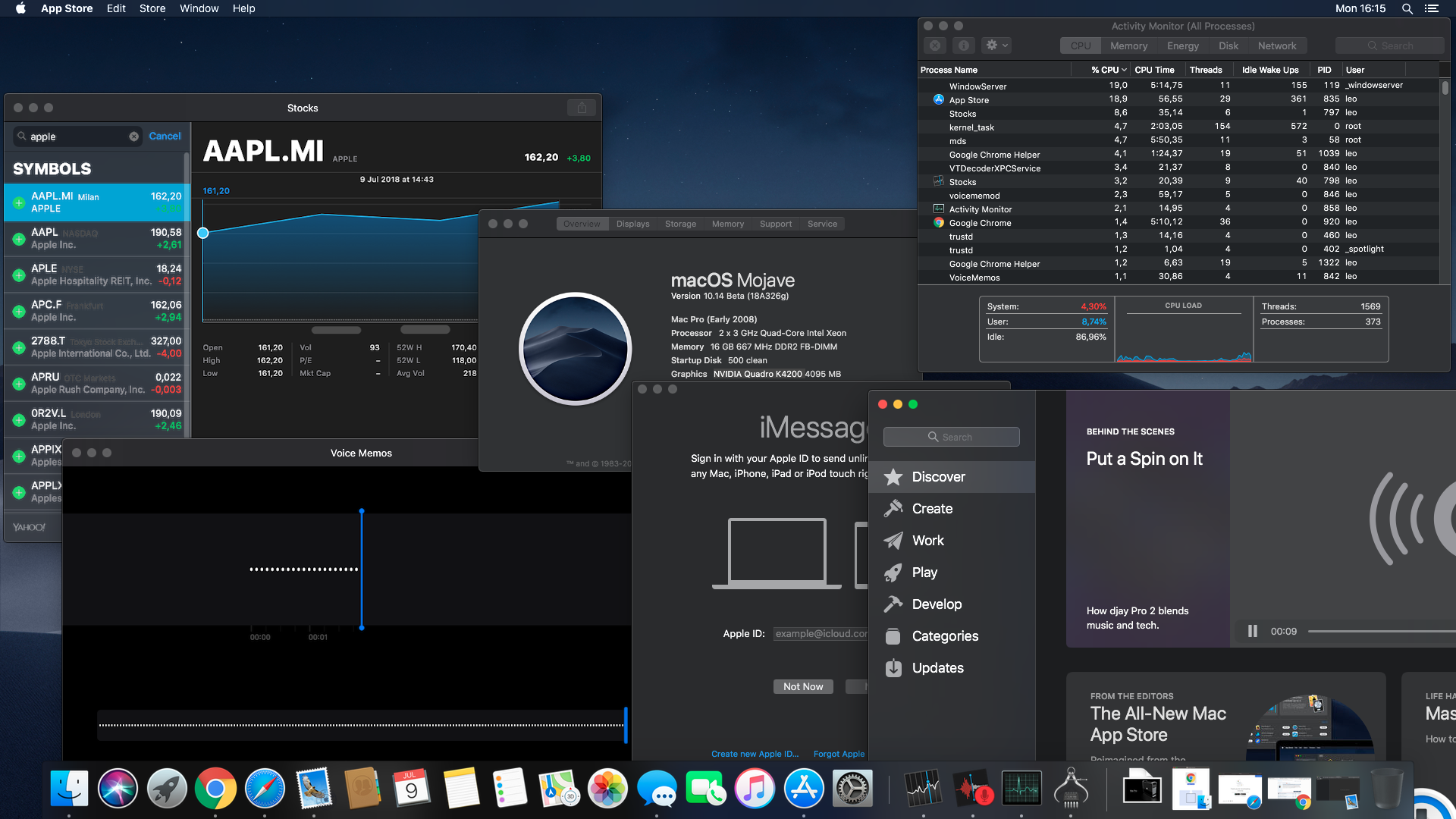Viewport: 1456px width, 819px height.
Task: Open the gear action dropdown in Activity Monitor
Action: 996,45
